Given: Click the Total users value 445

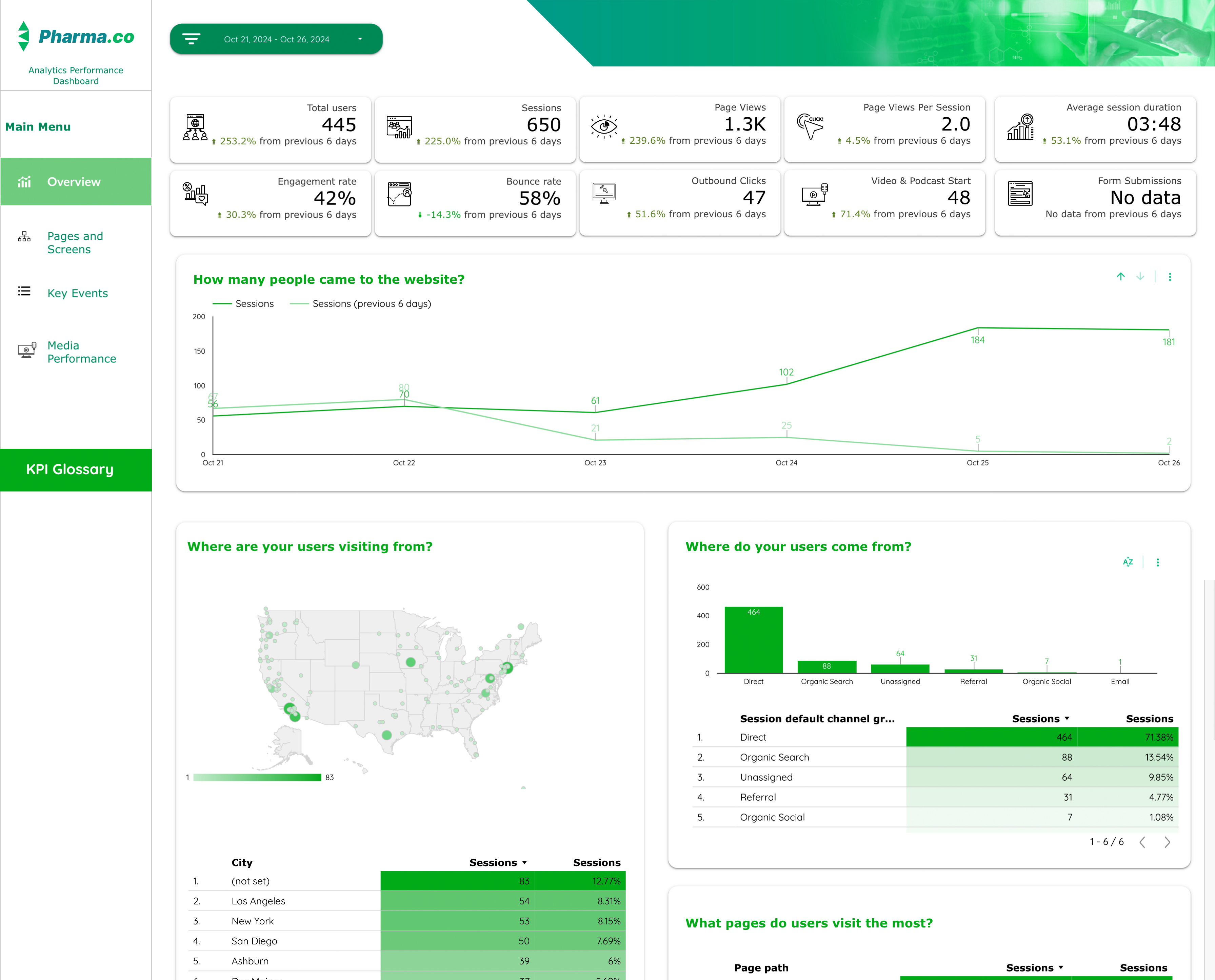Looking at the screenshot, I should coord(339,125).
